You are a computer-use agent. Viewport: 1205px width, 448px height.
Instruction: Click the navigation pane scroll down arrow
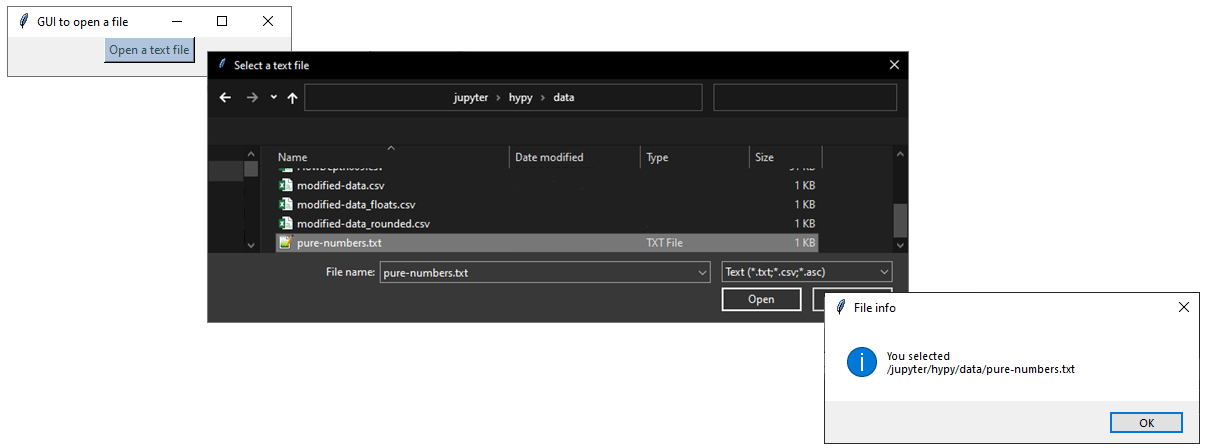pyautogui.click(x=251, y=245)
